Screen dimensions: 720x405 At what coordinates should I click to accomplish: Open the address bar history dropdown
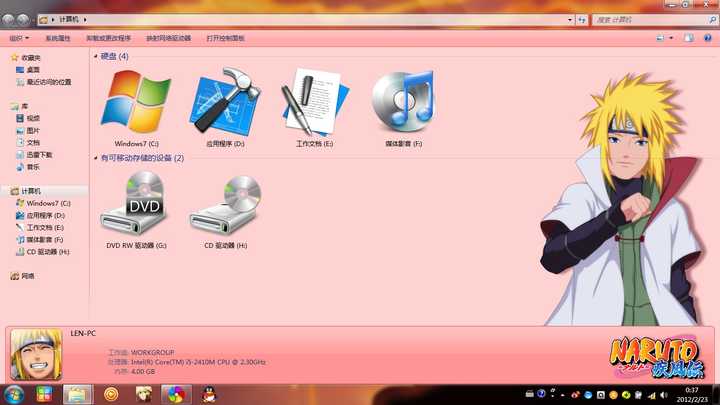570,20
